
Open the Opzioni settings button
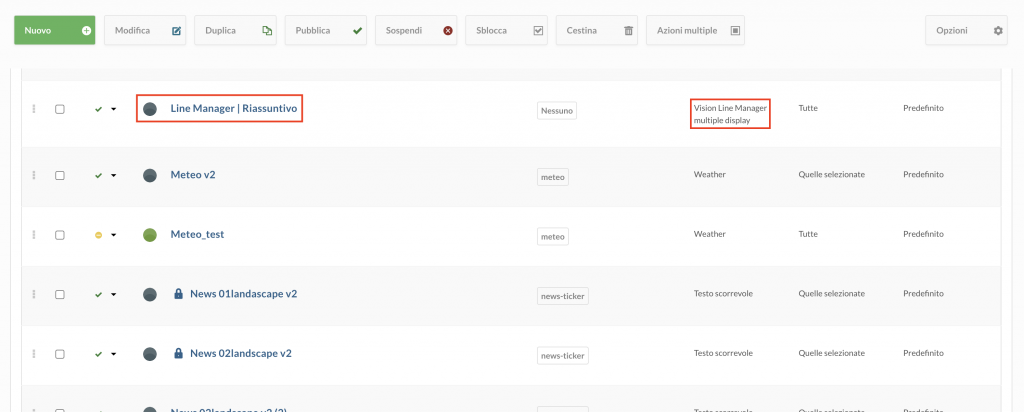pos(967,30)
